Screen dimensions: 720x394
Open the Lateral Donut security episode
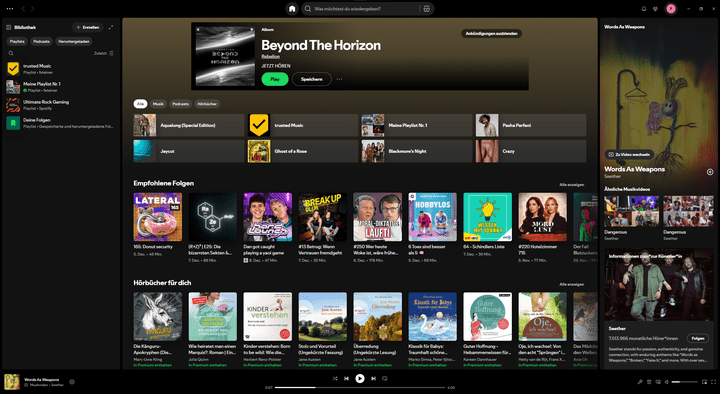click(x=158, y=217)
